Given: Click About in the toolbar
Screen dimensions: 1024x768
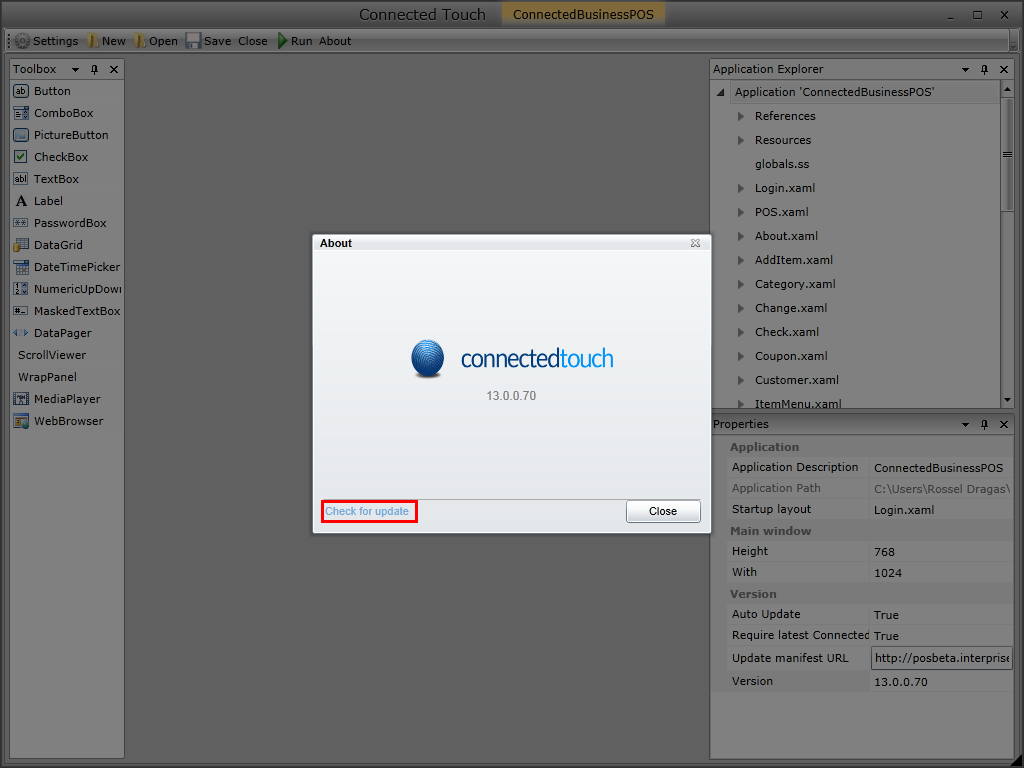Looking at the screenshot, I should [335, 41].
